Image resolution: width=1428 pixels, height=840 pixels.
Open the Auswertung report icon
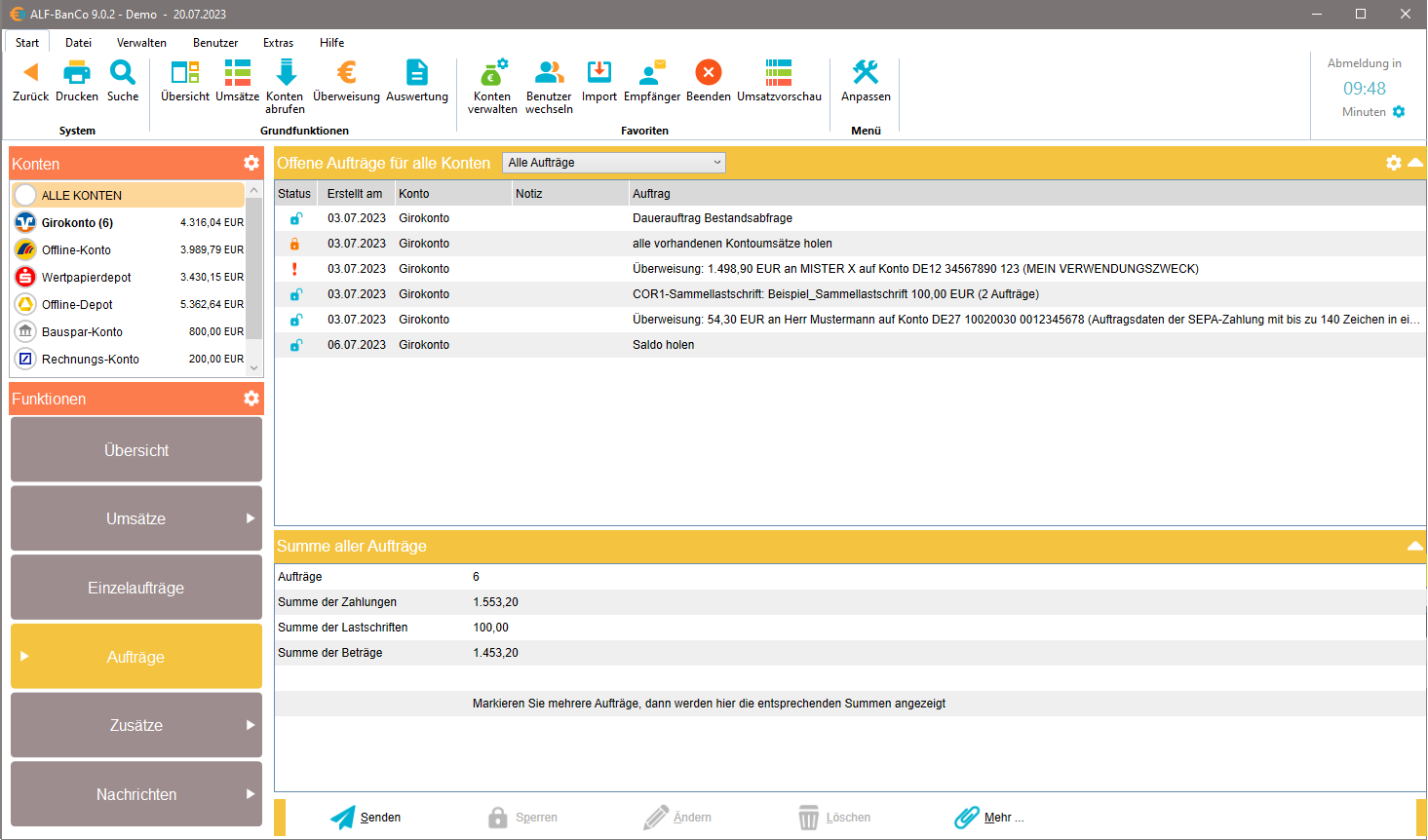417,72
